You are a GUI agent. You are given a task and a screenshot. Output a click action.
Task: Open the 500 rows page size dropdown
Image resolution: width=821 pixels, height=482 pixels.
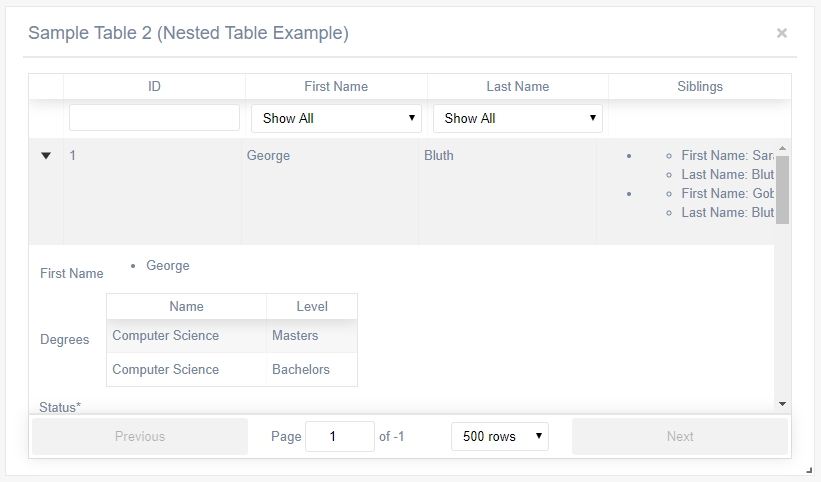(x=499, y=436)
